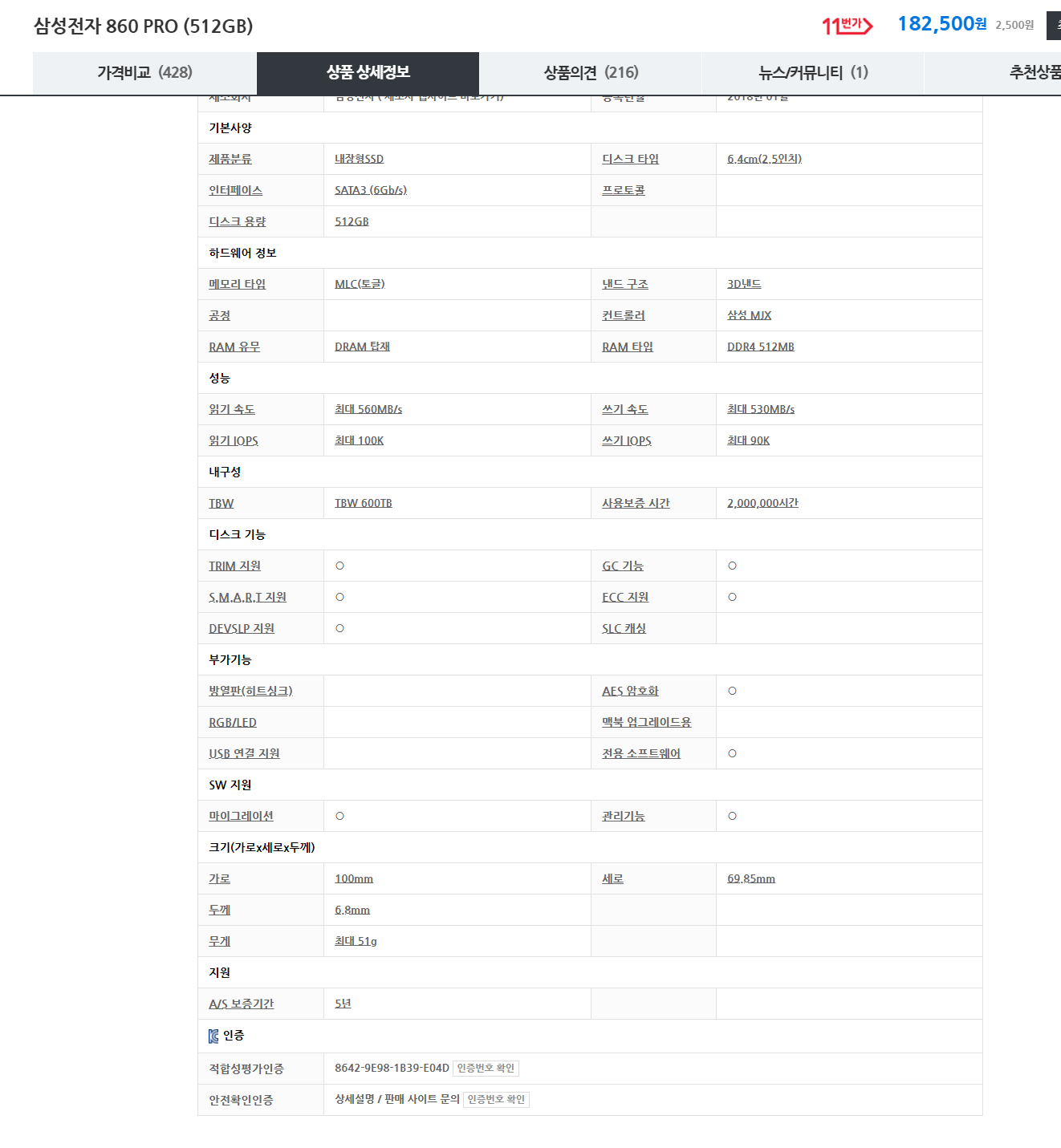
Task: Click the 512GB capacity link
Action: click(352, 221)
